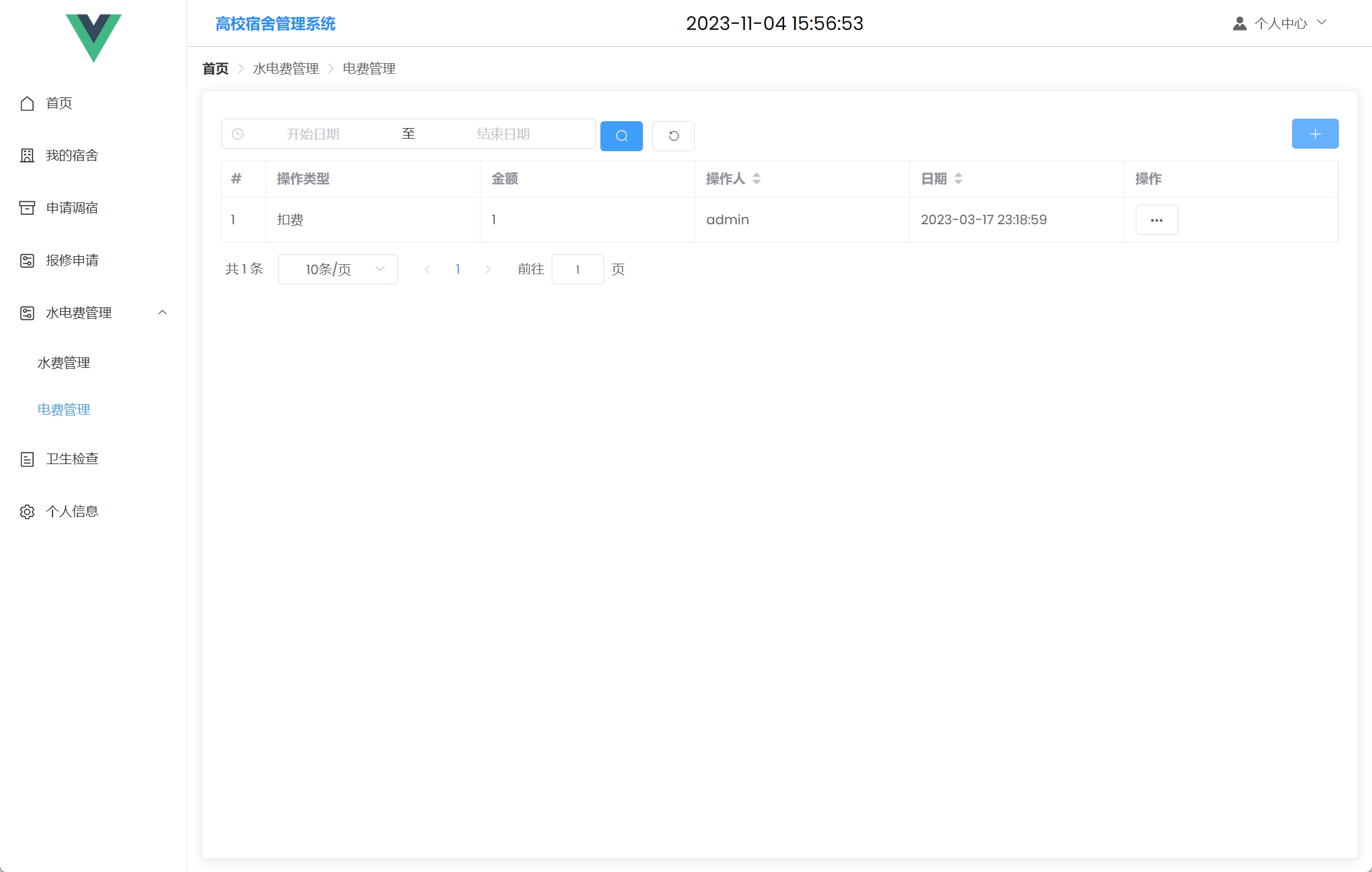Screen dimensions: 1372x872
Task: Open the 10条/页 page size dropdown
Action: 338,269
